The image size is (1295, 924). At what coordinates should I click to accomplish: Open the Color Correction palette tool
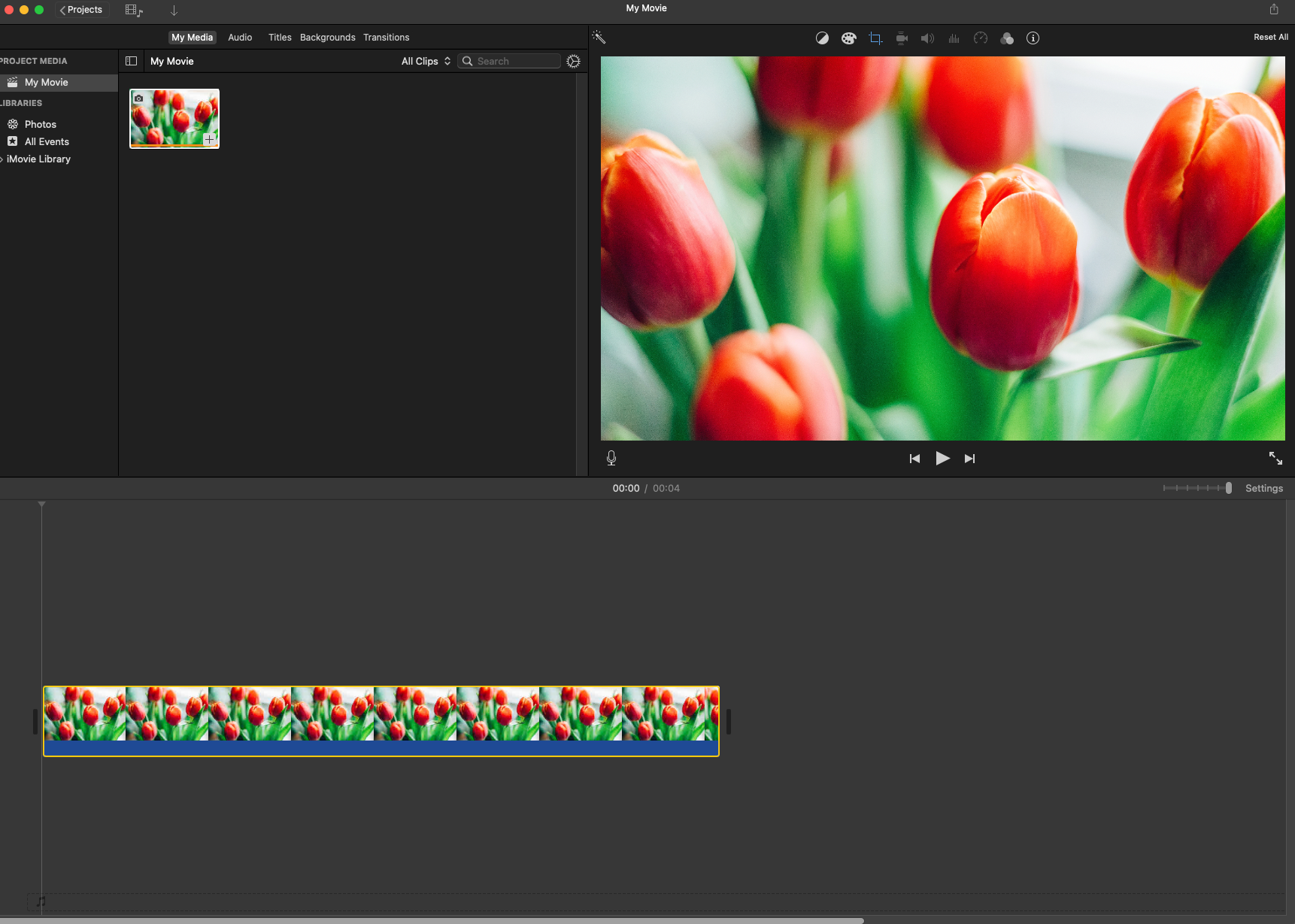click(x=848, y=38)
